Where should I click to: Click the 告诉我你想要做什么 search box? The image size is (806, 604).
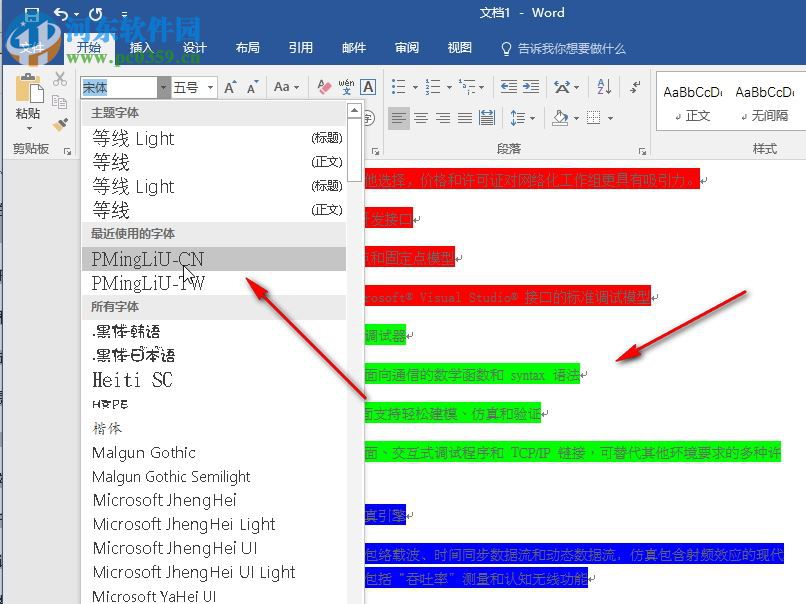click(x=563, y=48)
